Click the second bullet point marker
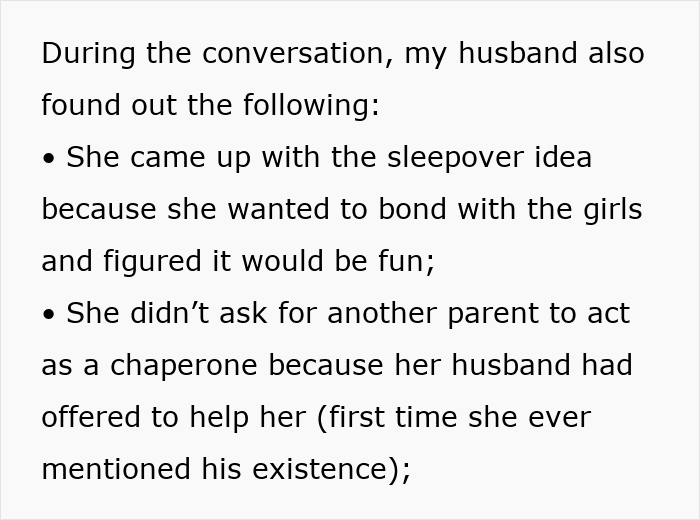Screen dimensions: 700x520 (x=49, y=314)
